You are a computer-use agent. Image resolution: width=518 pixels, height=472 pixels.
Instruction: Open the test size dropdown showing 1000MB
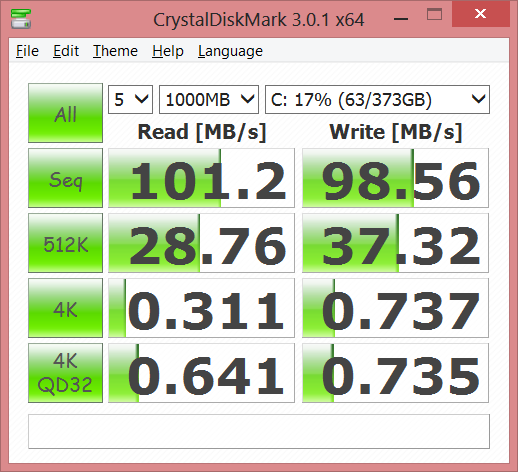tap(209, 99)
